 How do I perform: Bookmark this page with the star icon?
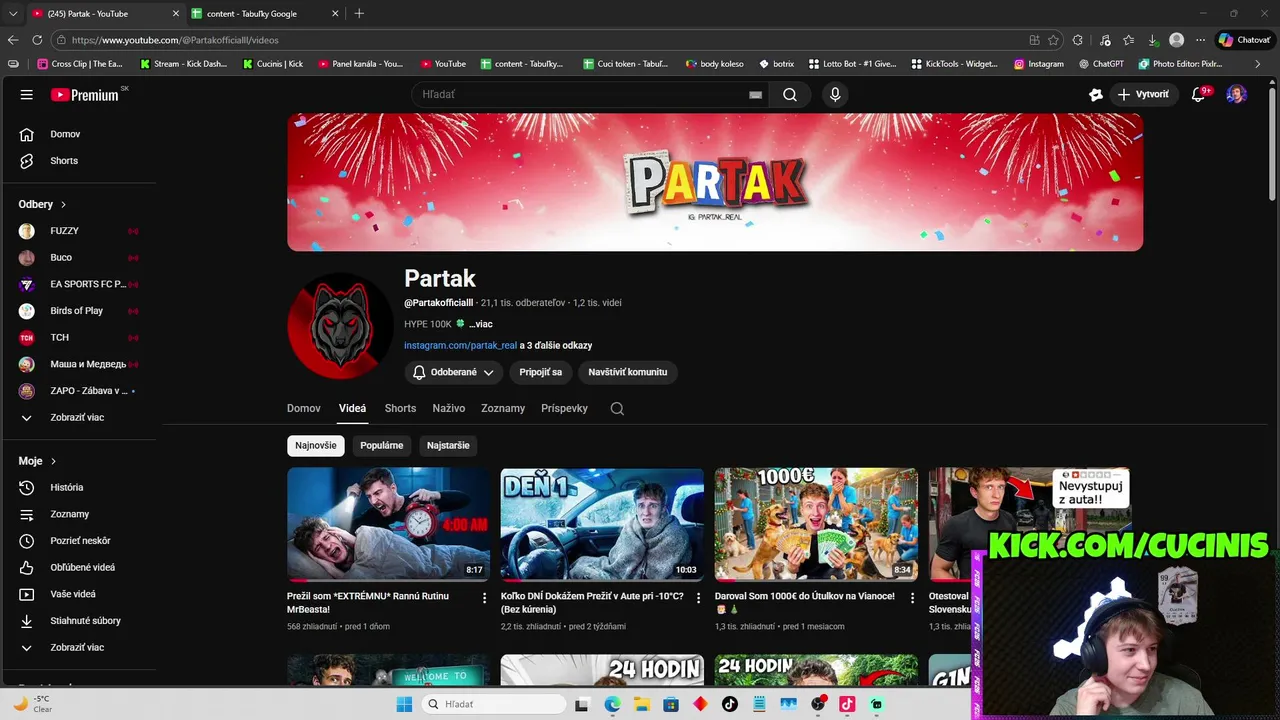click(x=1053, y=40)
